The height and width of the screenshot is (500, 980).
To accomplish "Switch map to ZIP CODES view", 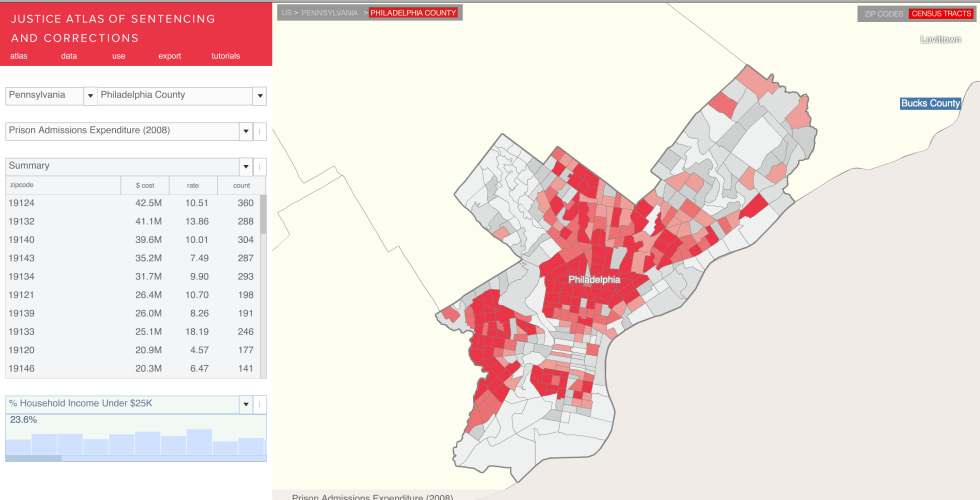I will (x=883, y=14).
